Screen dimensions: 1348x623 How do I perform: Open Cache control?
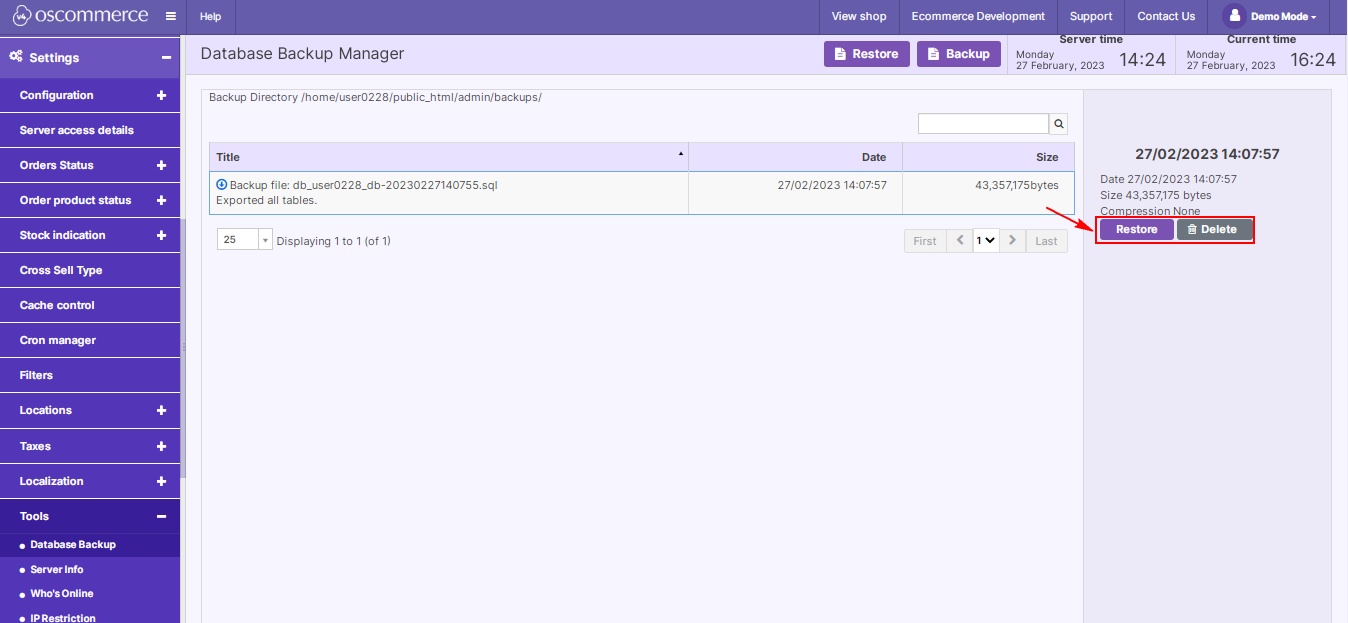click(x=90, y=305)
